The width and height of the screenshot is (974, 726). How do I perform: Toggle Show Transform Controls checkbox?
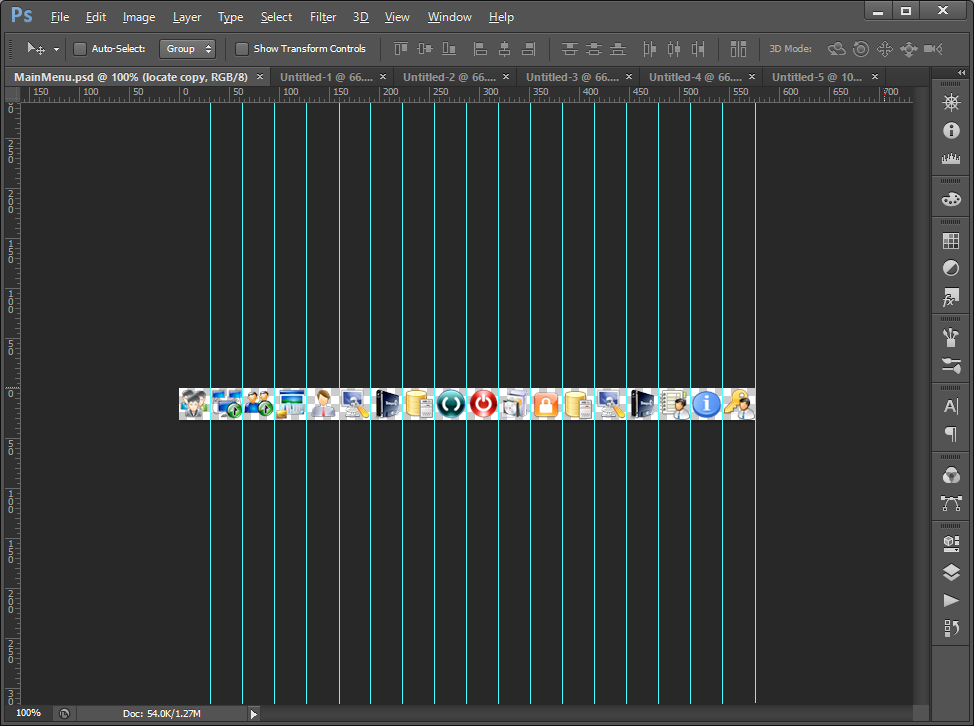(x=242, y=49)
